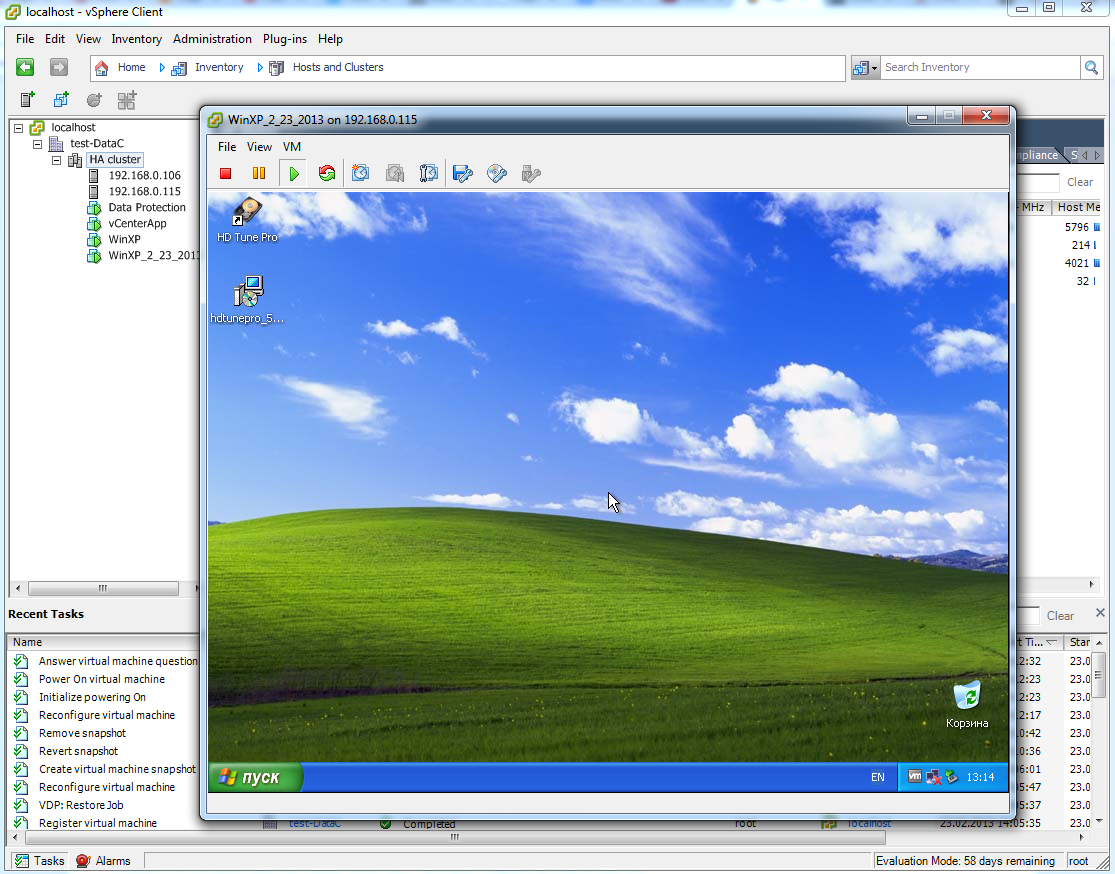Select Data Protection VM in tree
Viewport: 1115px width, 874px height.
[146, 207]
